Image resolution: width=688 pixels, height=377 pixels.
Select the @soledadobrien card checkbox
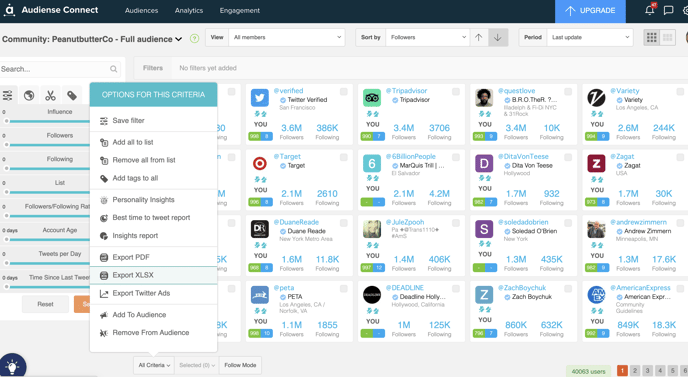click(568, 223)
